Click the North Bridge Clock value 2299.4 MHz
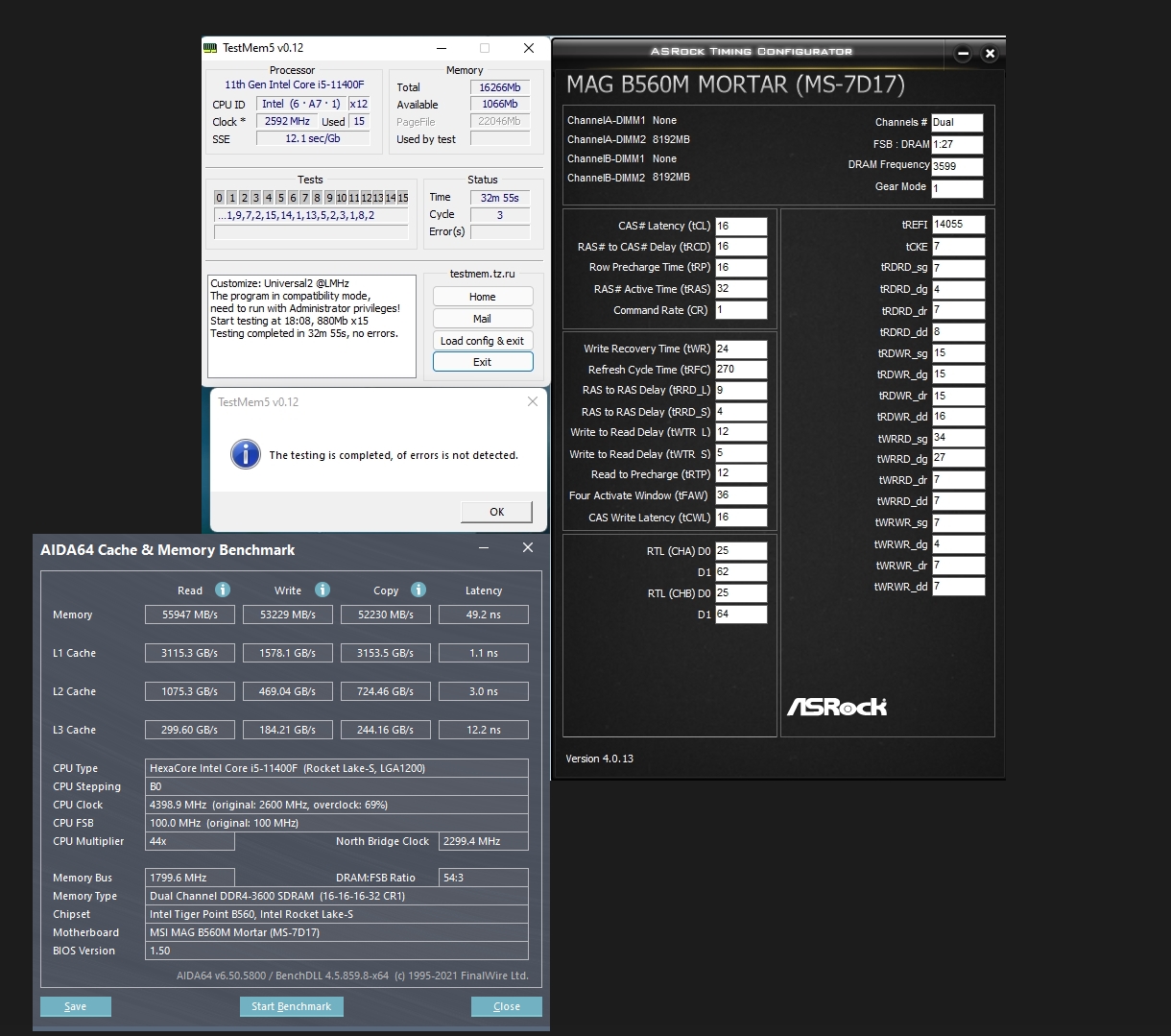 484,841
